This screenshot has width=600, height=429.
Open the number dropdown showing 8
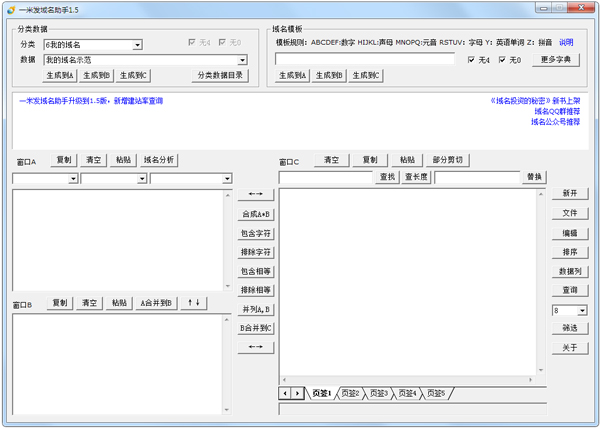pyautogui.click(x=582, y=311)
